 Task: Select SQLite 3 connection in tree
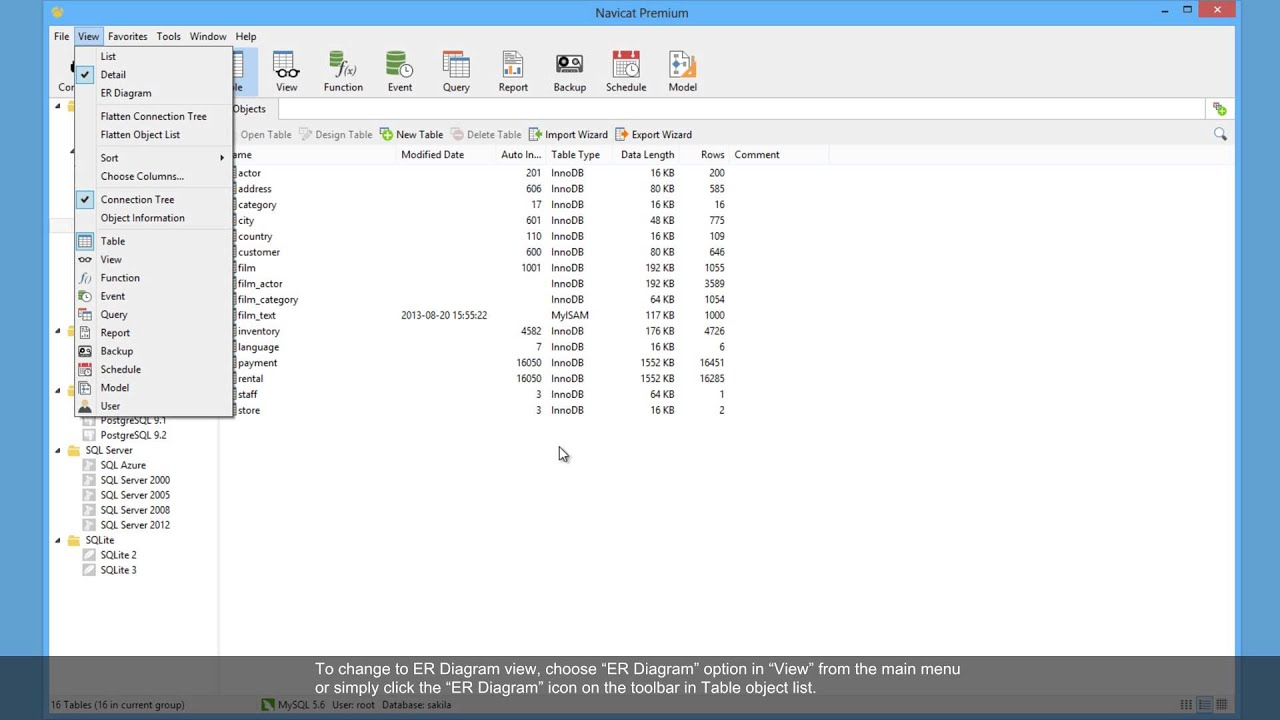(118, 570)
